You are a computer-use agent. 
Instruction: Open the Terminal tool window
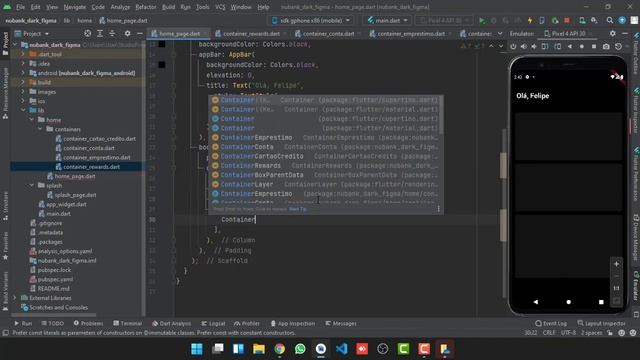pos(127,323)
